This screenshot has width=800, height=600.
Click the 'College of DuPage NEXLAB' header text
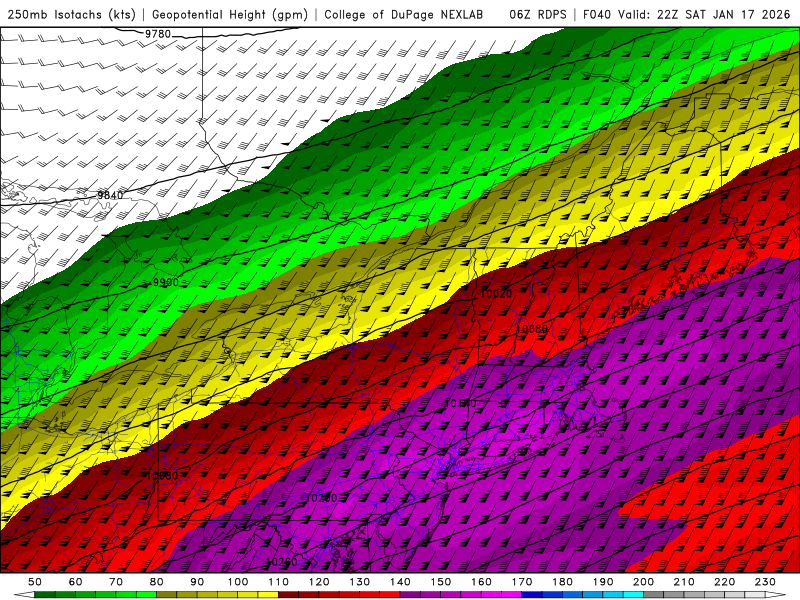(404, 14)
